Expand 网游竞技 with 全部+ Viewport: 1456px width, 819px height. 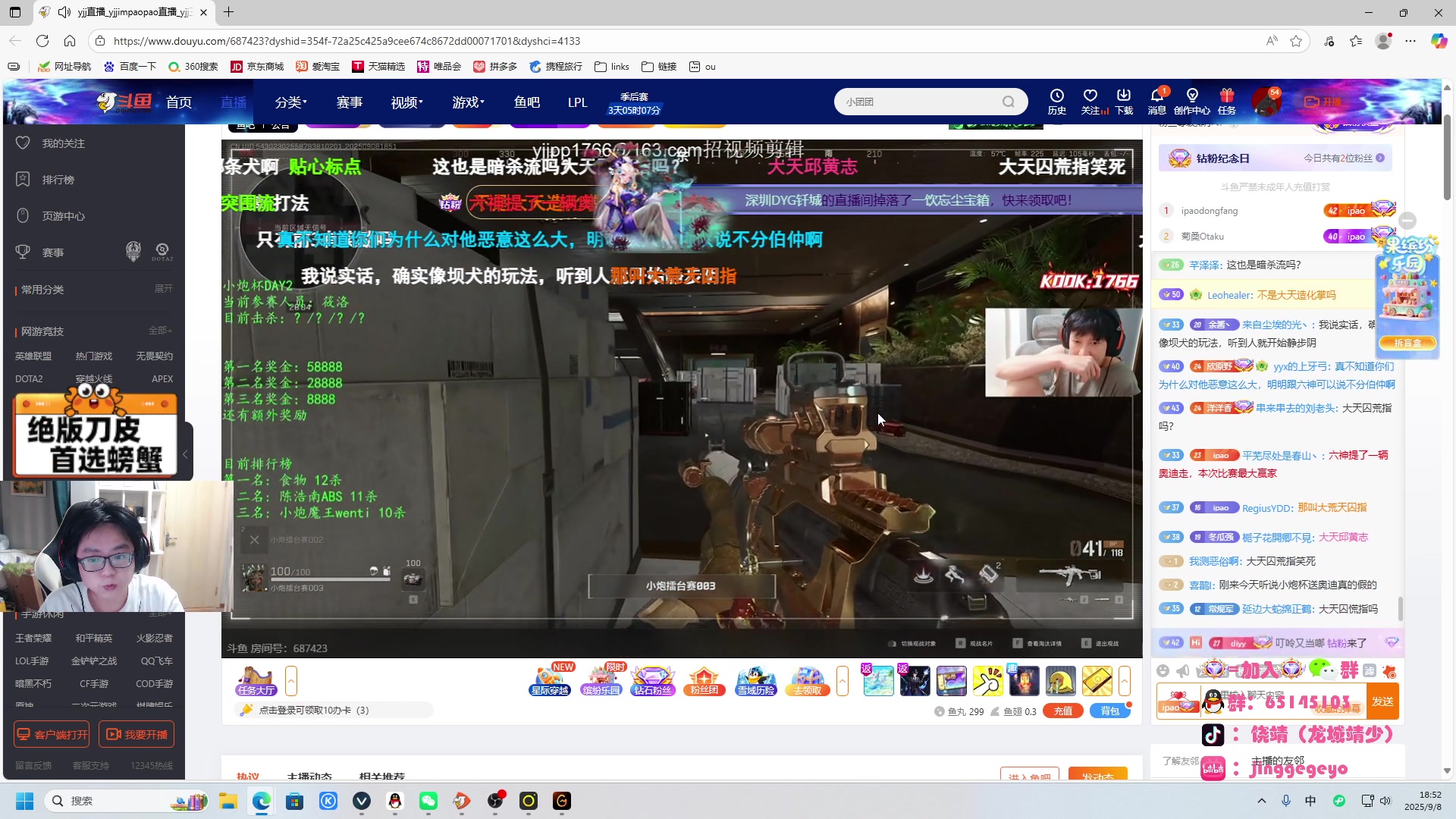coord(160,331)
